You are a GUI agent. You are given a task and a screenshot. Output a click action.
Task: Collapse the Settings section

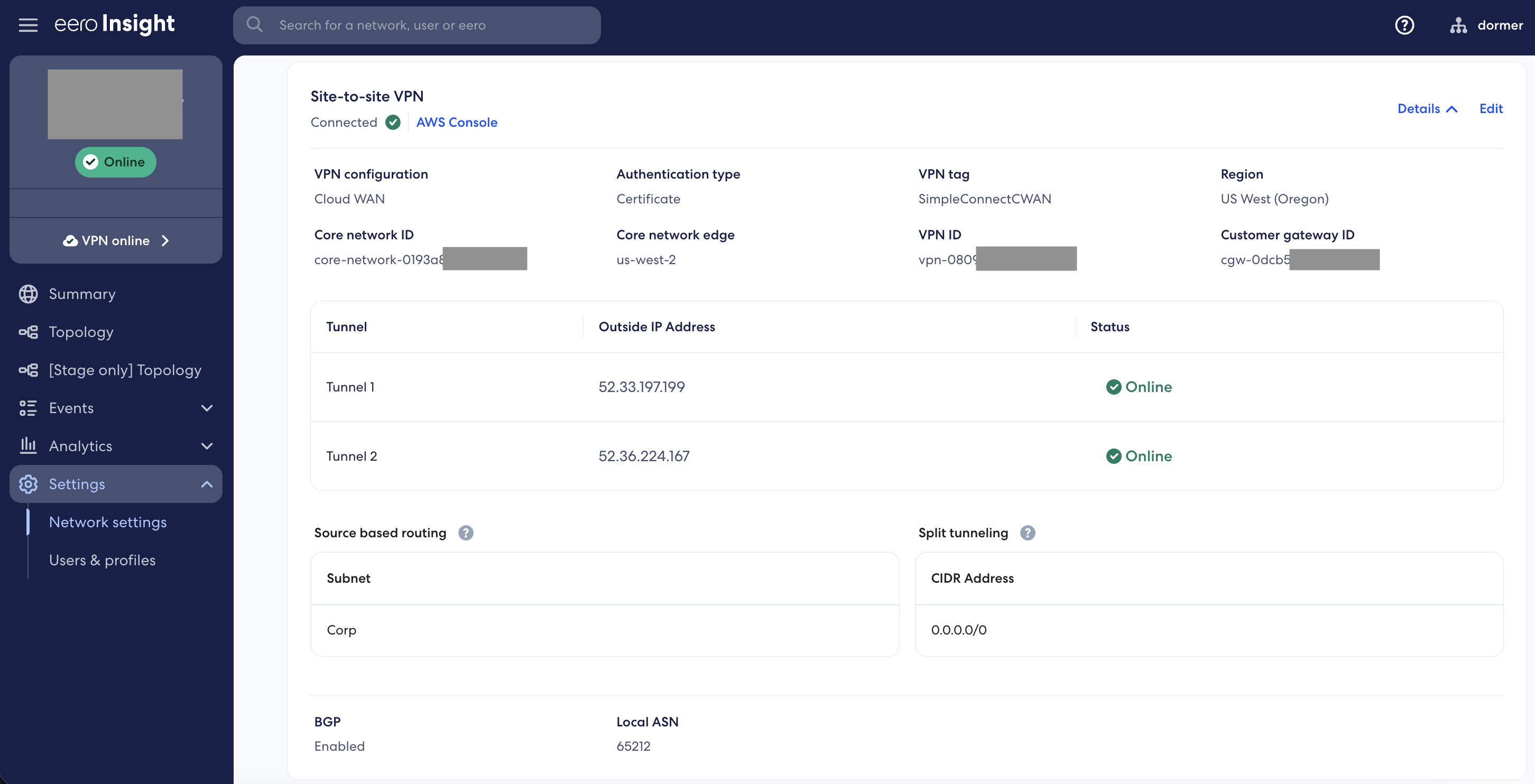[x=206, y=484]
